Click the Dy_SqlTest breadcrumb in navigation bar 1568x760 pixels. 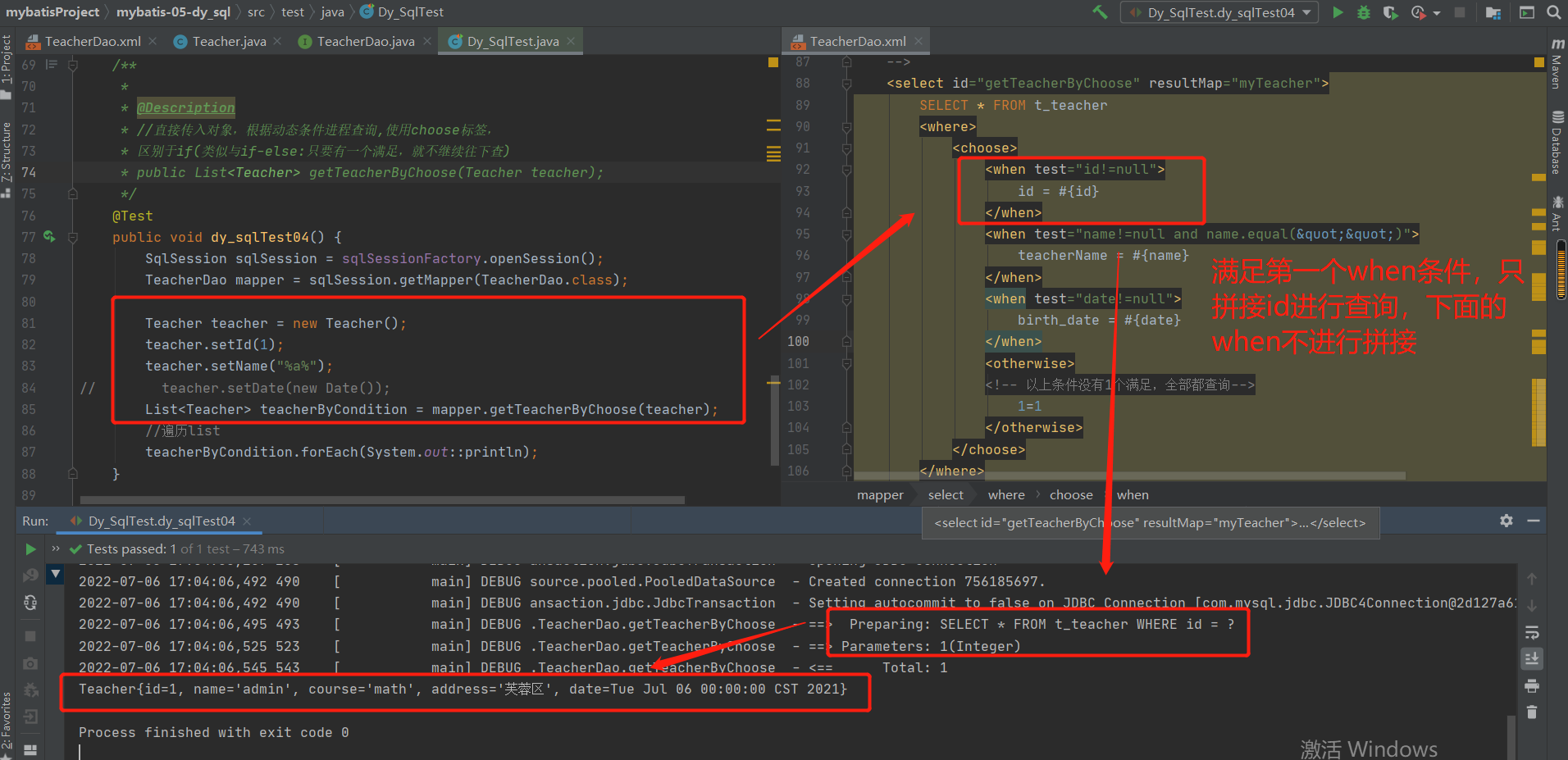(x=402, y=12)
